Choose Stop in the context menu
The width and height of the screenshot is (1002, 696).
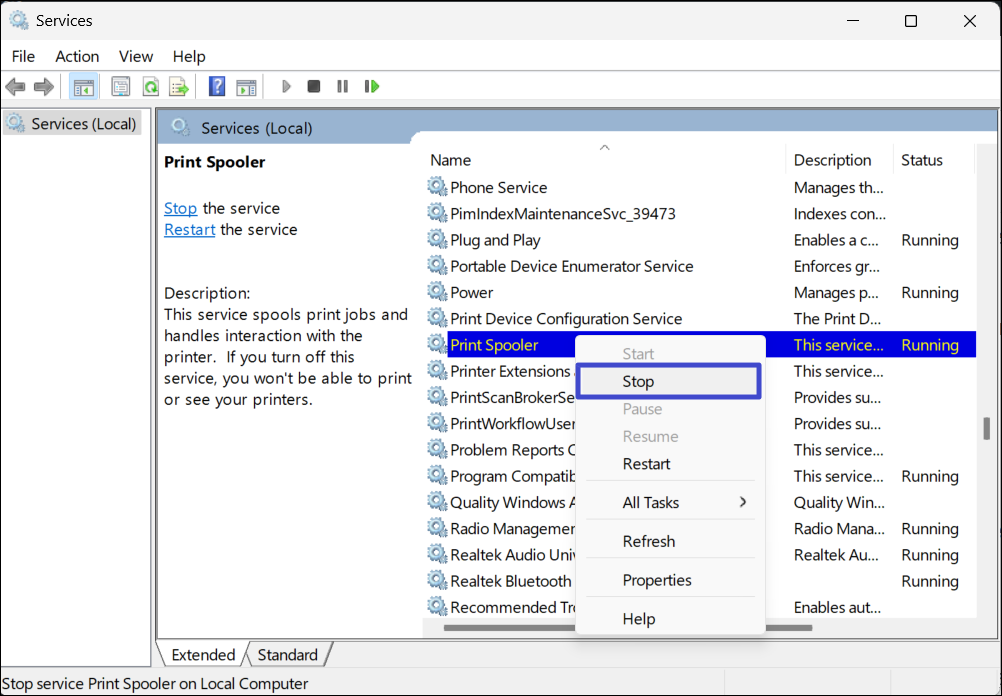tap(638, 382)
